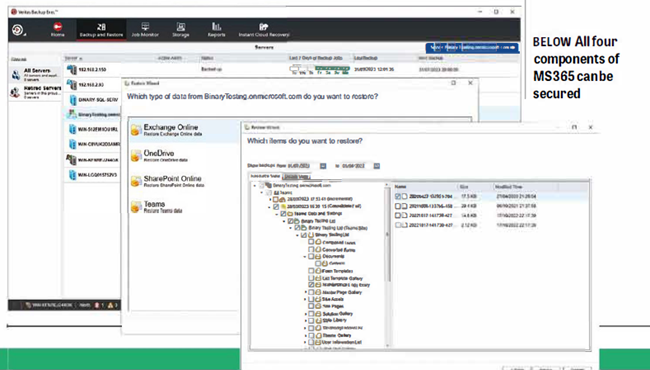Open the To date calendar picker
This screenshot has height=370, width=650.
tap(376, 166)
